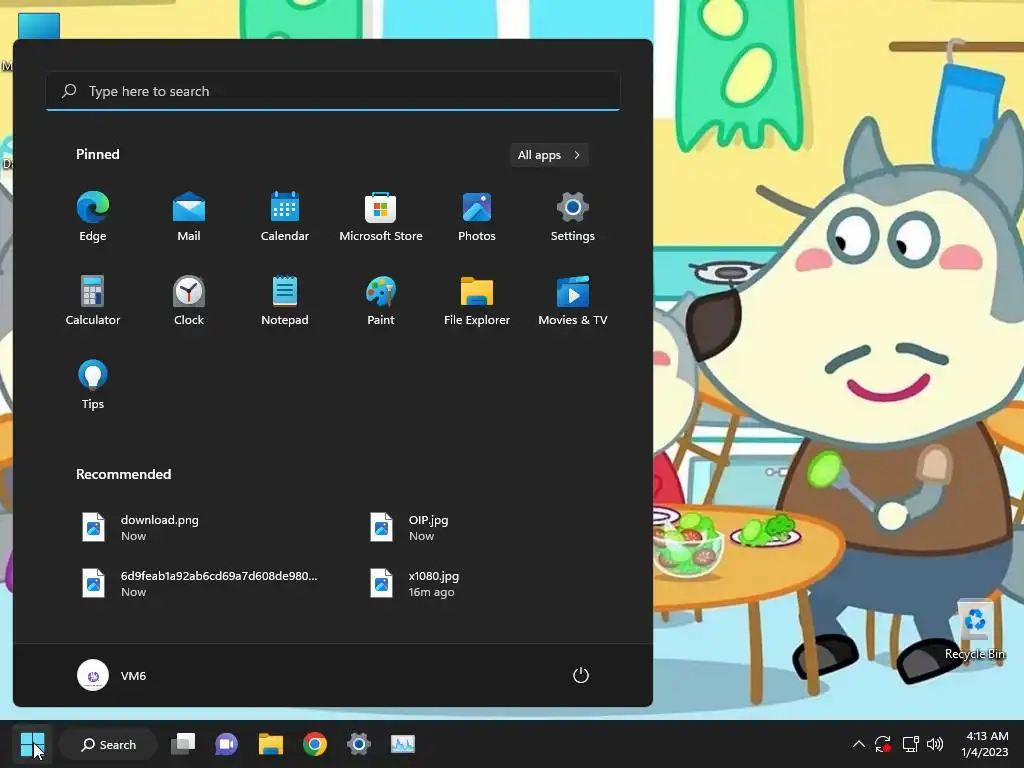Launch Notepad from pinned apps
The height and width of the screenshot is (768, 1024).
pyautogui.click(x=285, y=300)
